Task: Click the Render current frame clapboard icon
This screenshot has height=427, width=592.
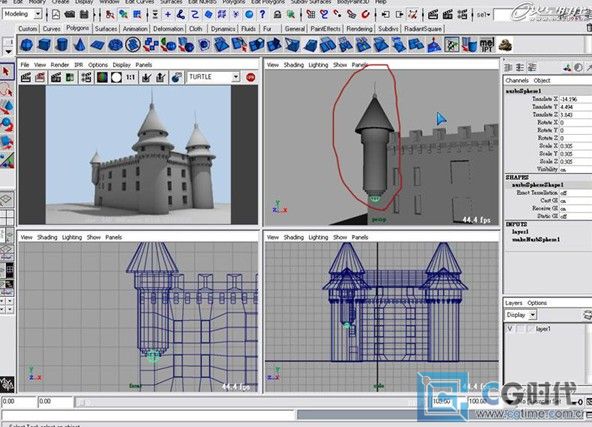Action: point(433,15)
